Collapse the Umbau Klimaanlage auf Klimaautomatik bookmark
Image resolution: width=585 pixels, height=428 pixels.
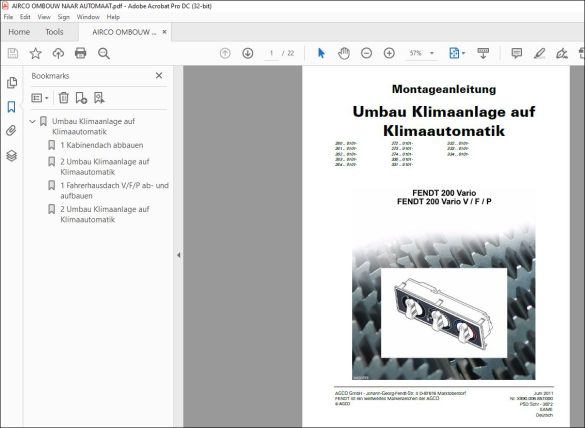32,121
